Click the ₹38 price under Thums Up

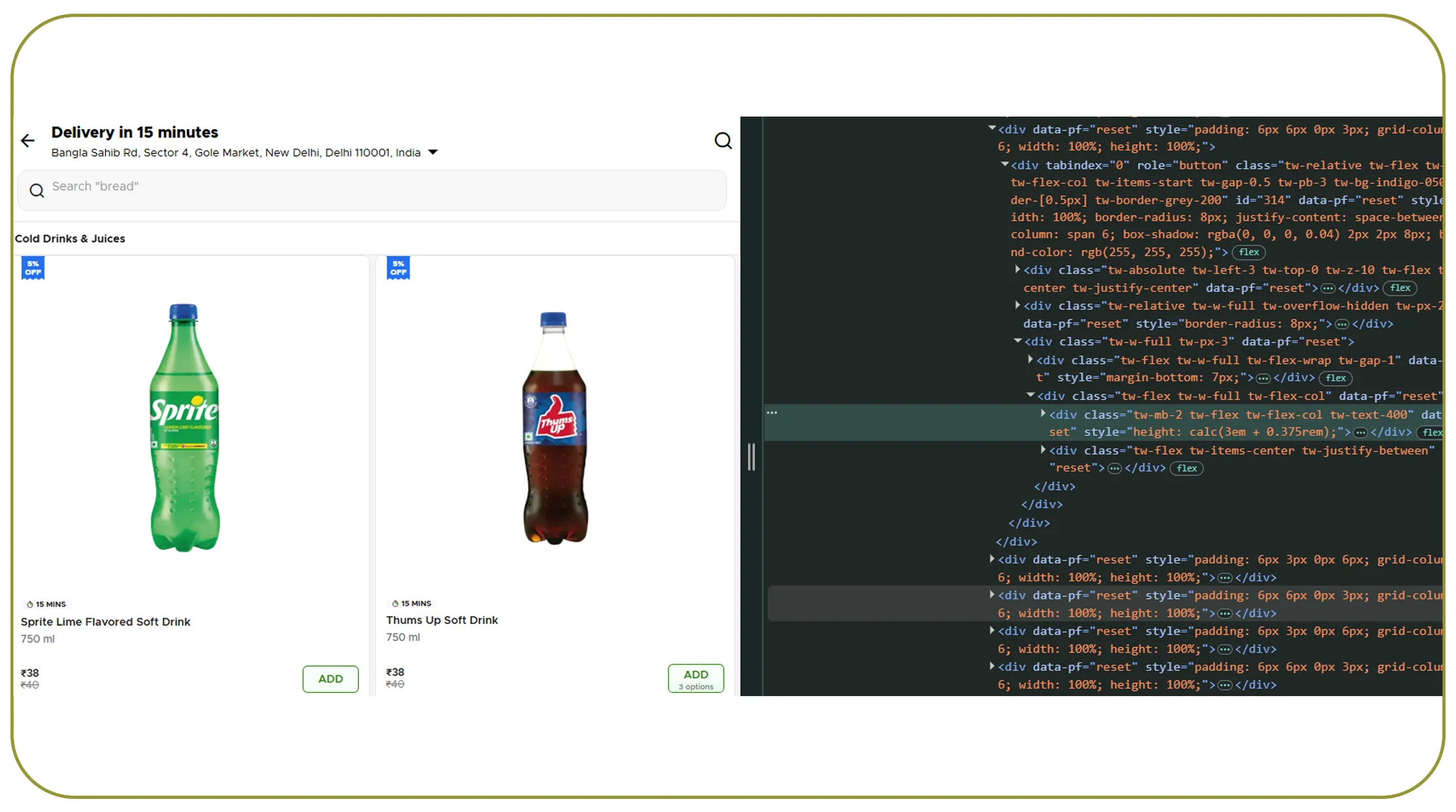(395, 672)
